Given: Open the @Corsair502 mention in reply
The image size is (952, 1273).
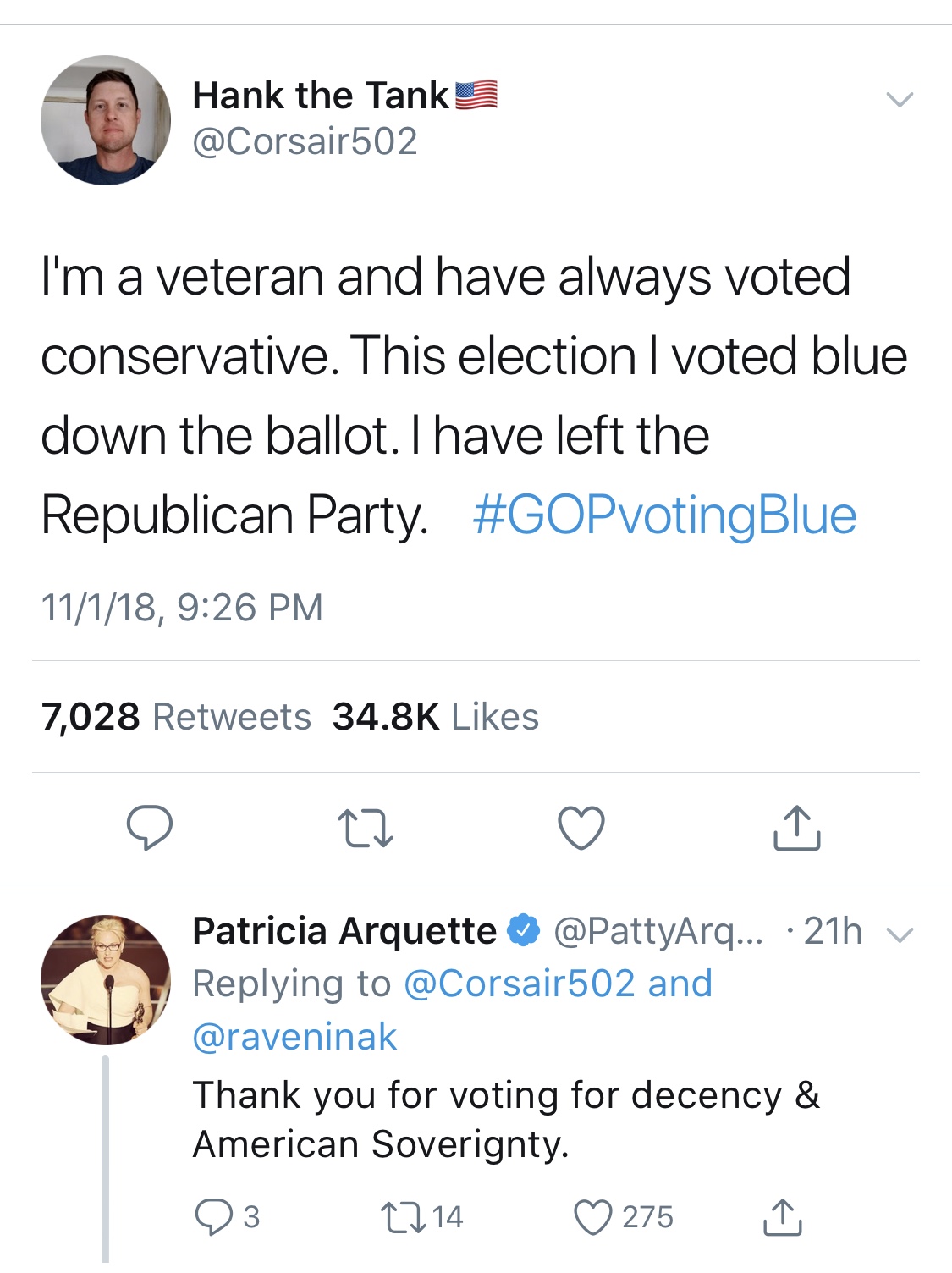Looking at the screenshot, I should pyautogui.click(x=520, y=984).
